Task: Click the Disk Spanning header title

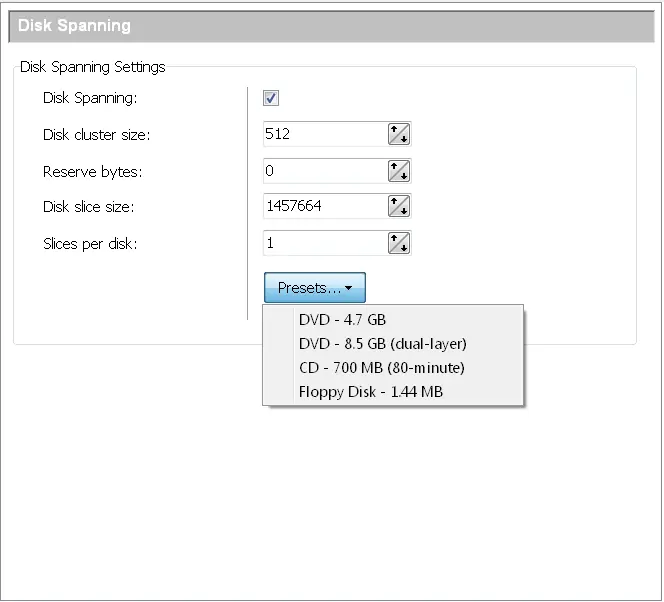Action: click(74, 25)
